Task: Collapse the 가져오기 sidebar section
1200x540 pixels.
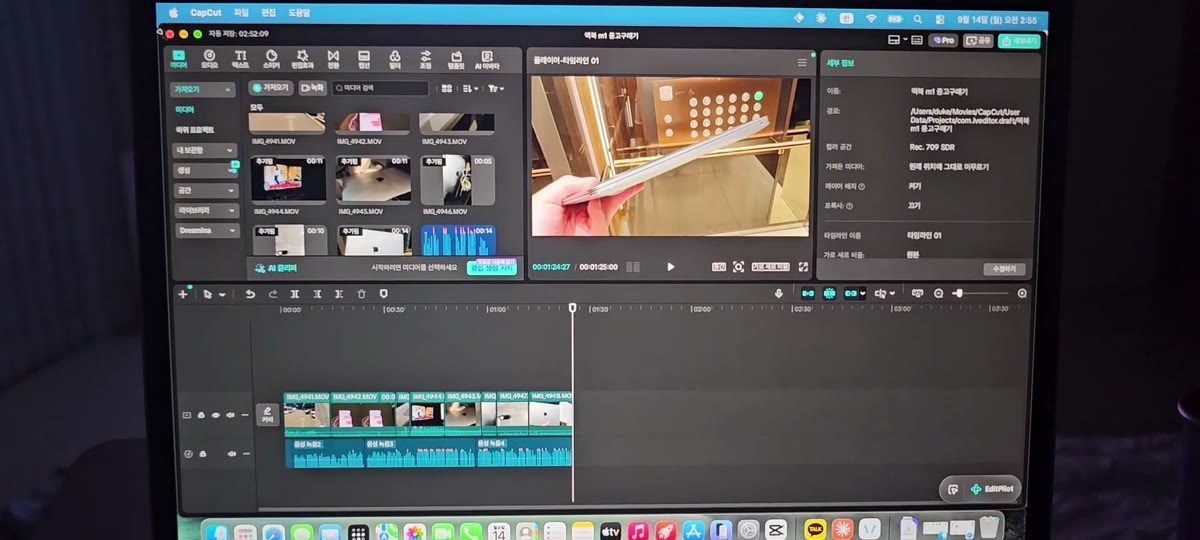Action: point(204,90)
